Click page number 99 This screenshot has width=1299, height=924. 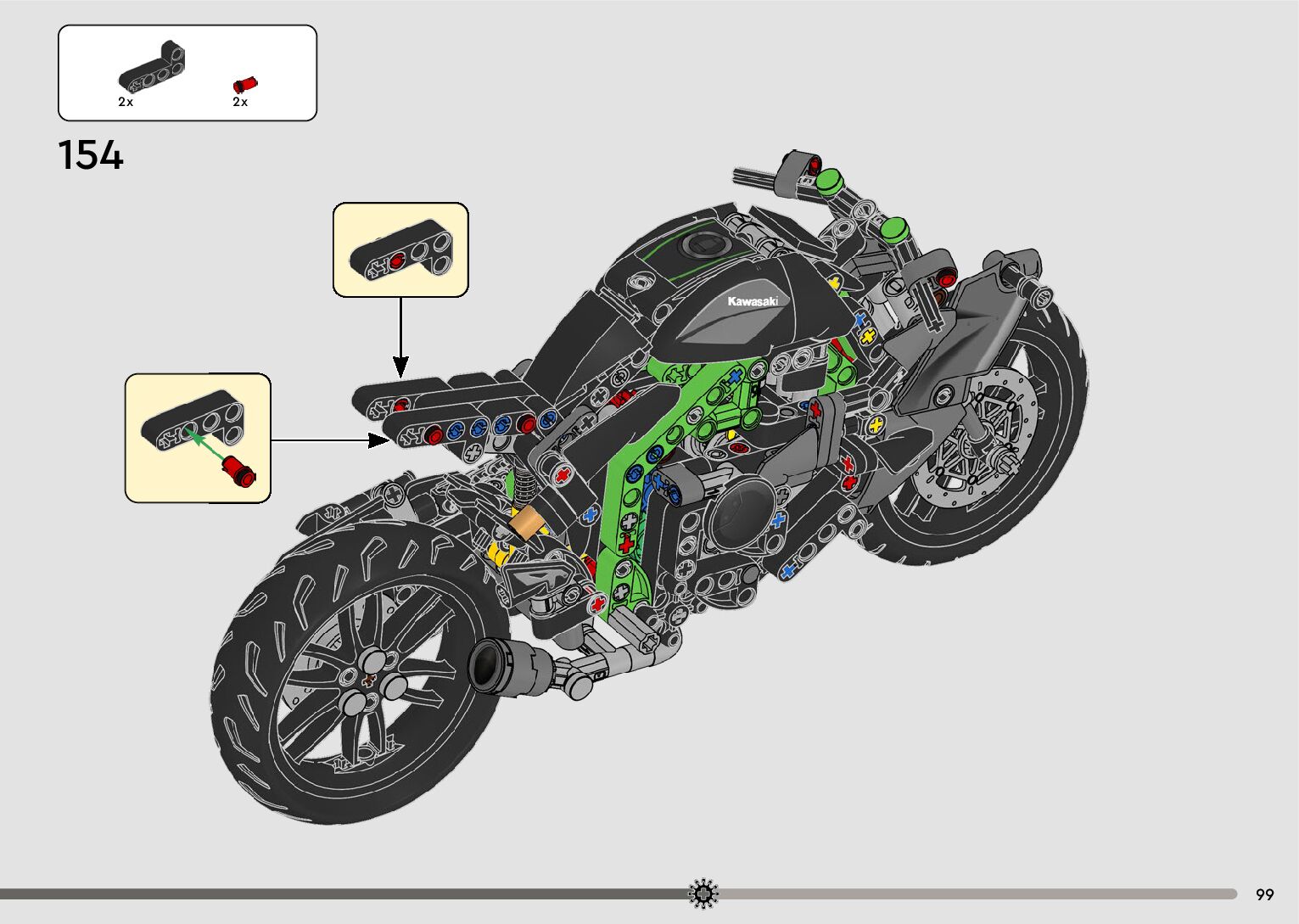pyautogui.click(x=1264, y=894)
